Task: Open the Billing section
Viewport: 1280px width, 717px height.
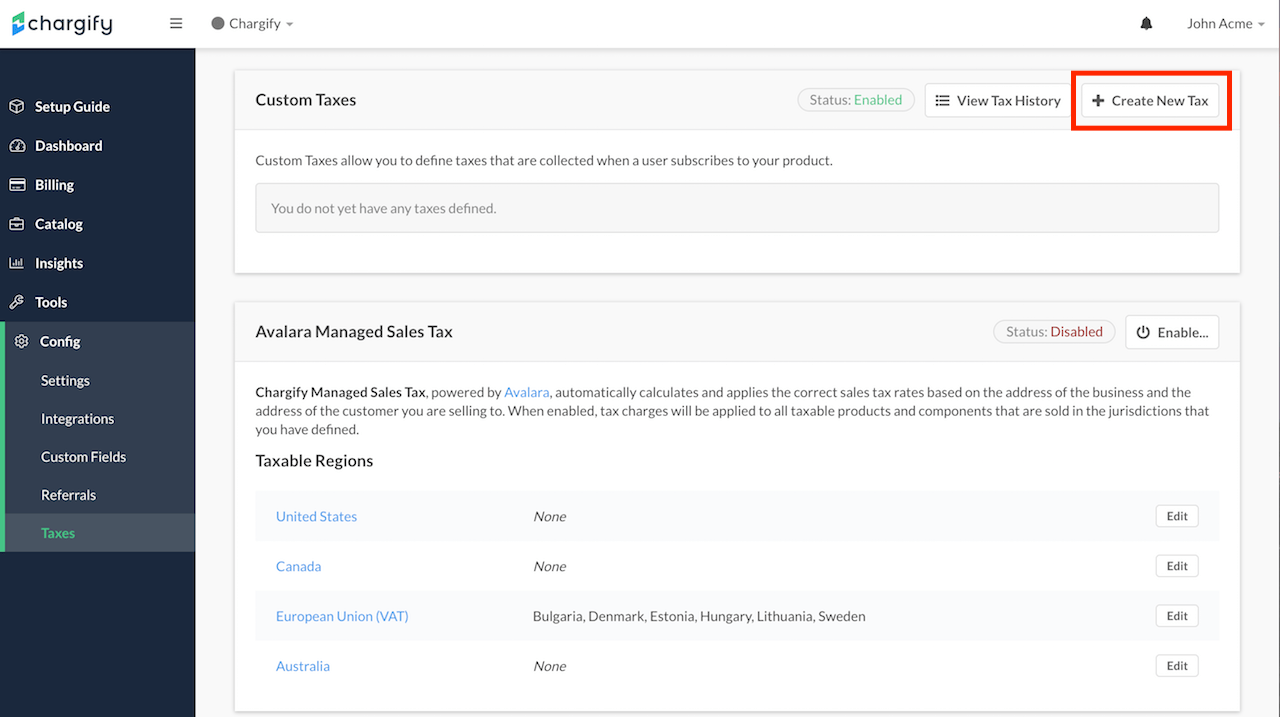Action: pyautogui.click(x=54, y=185)
